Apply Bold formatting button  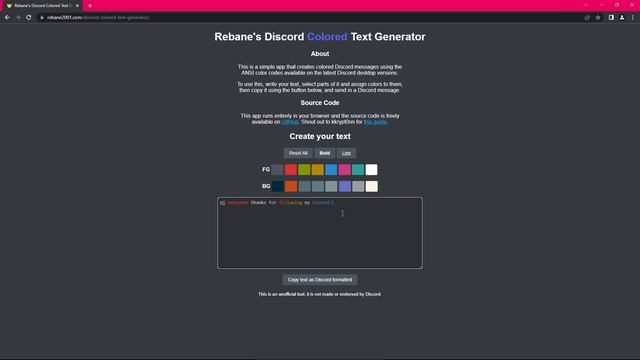pyautogui.click(x=324, y=153)
